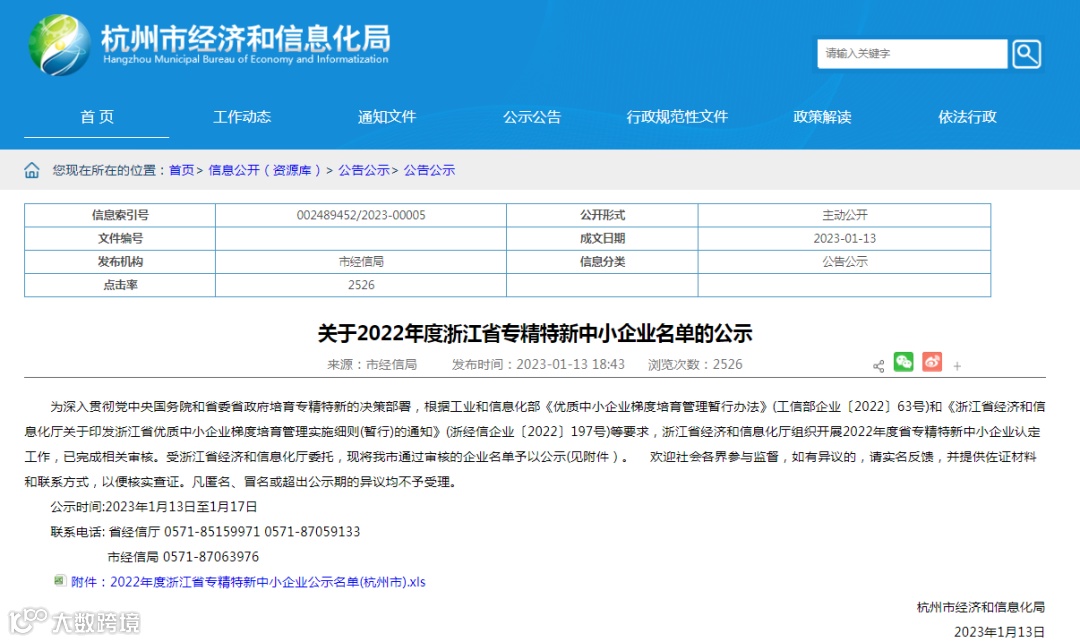Follow the 信息公开（资源库） breadcrumb link

pos(264,170)
